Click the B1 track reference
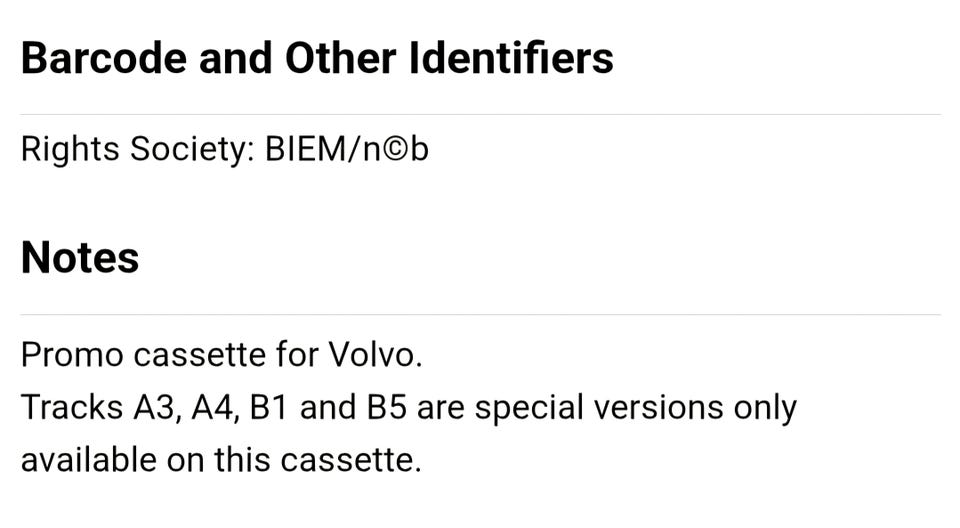960x528 pixels. pos(269,407)
